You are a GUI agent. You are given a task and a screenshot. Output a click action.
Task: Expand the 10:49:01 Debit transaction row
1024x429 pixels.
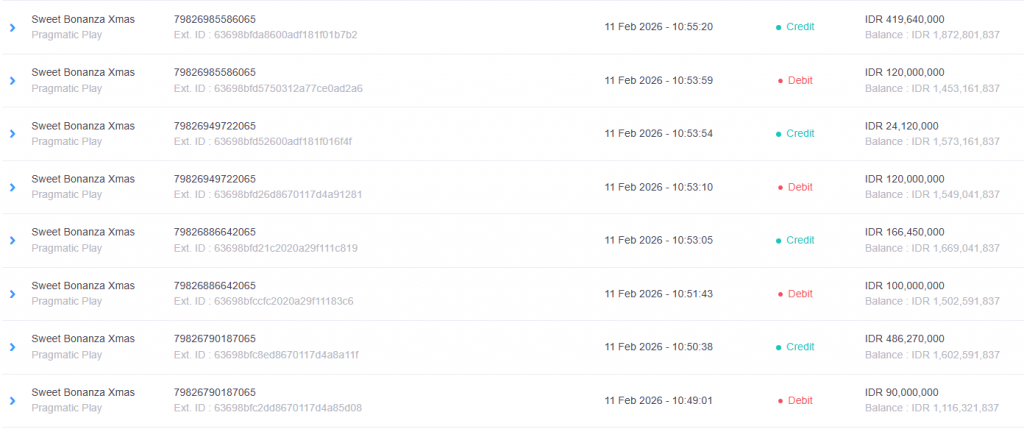click(x=12, y=401)
